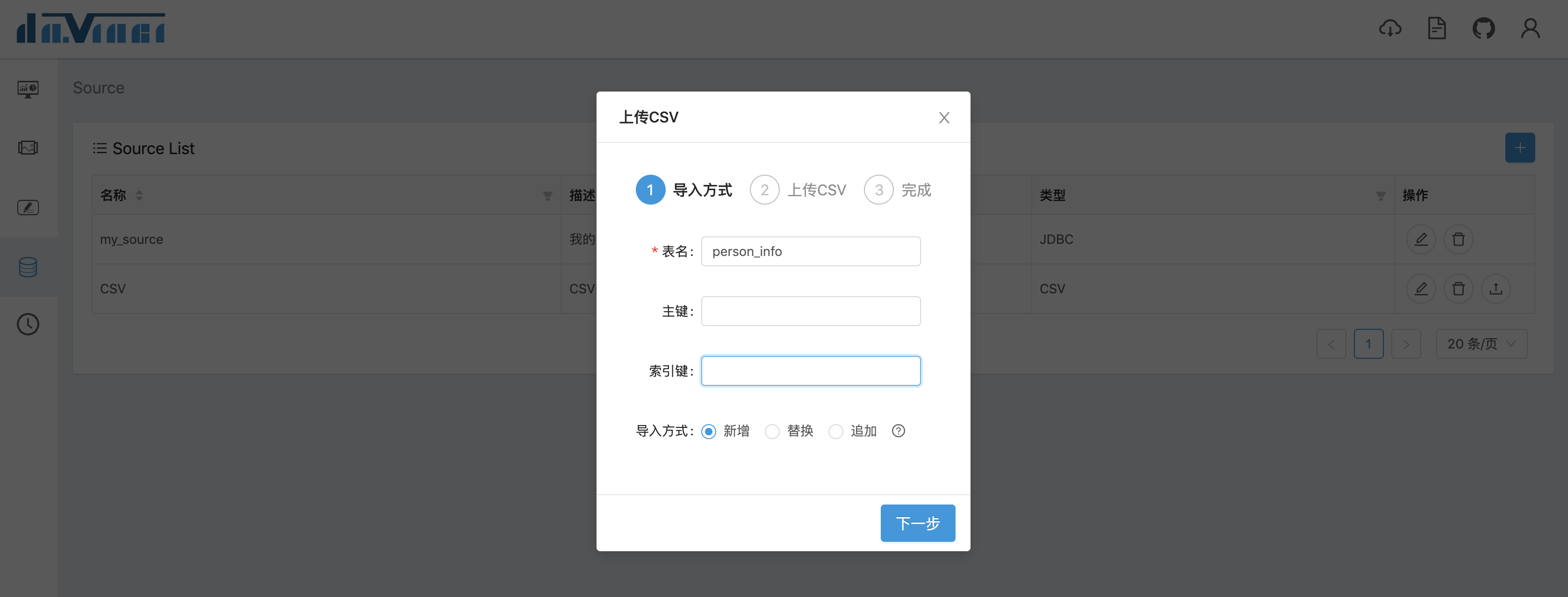Click the 导入方式 help question icon
1568x597 pixels.
pos(899,431)
